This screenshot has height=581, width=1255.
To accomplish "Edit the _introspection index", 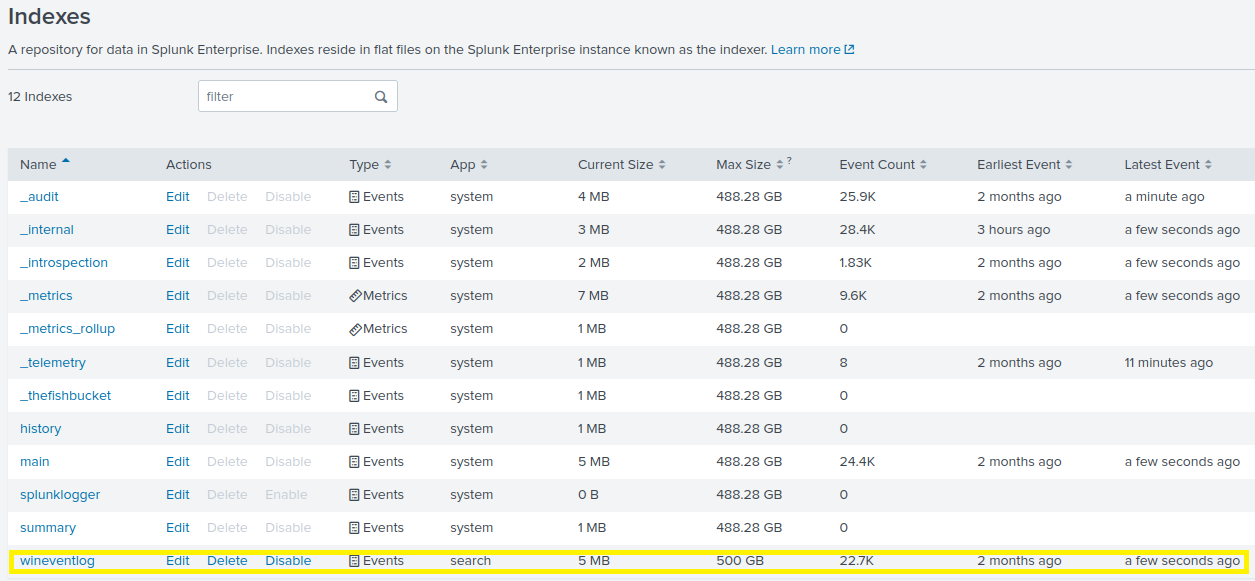I will pyautogui.click(x=178, y=263).
